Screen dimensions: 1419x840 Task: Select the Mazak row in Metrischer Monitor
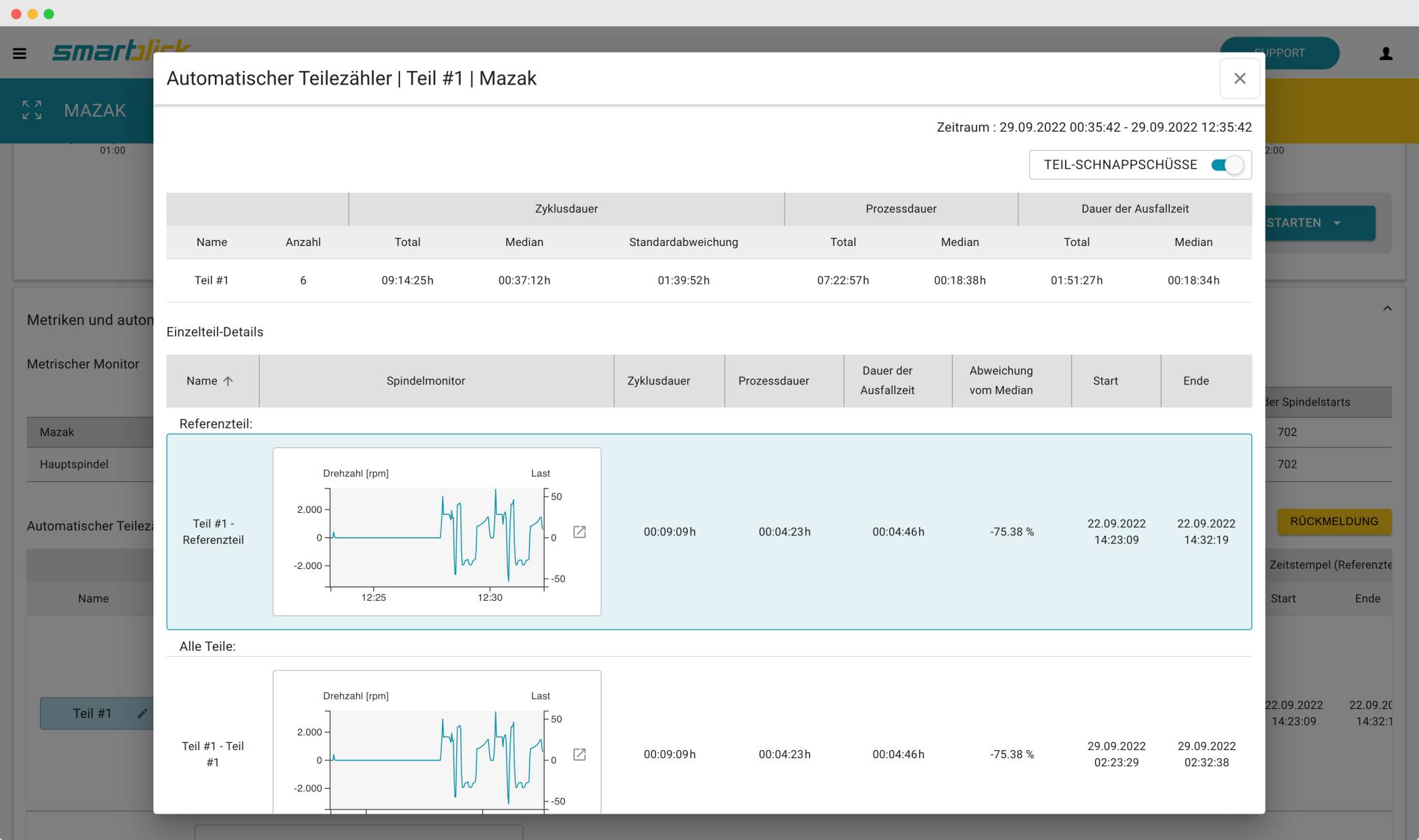click(x=90, y=433)
